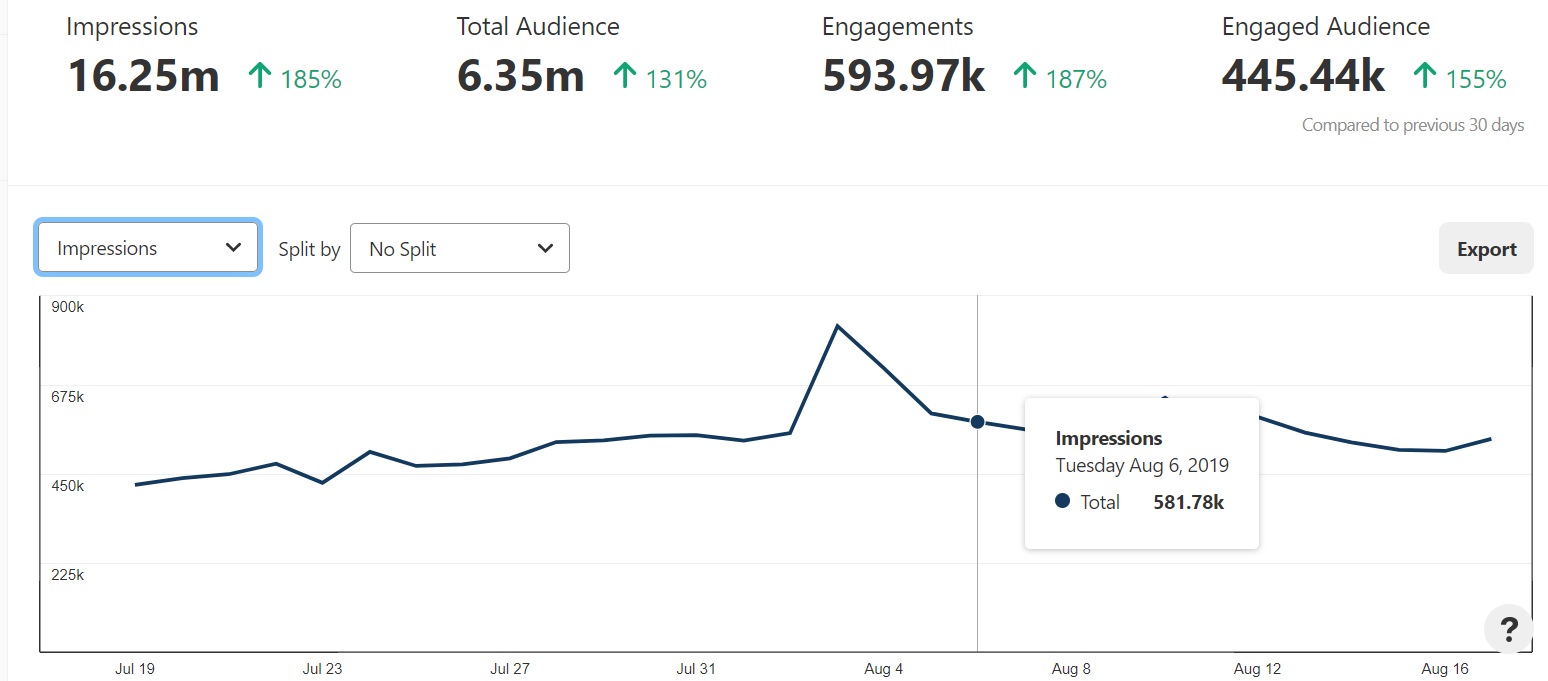The height and width of the screenshot is (681, 1548).
Task: Click the 900k mark on the vertical axis
Action: 67,307
